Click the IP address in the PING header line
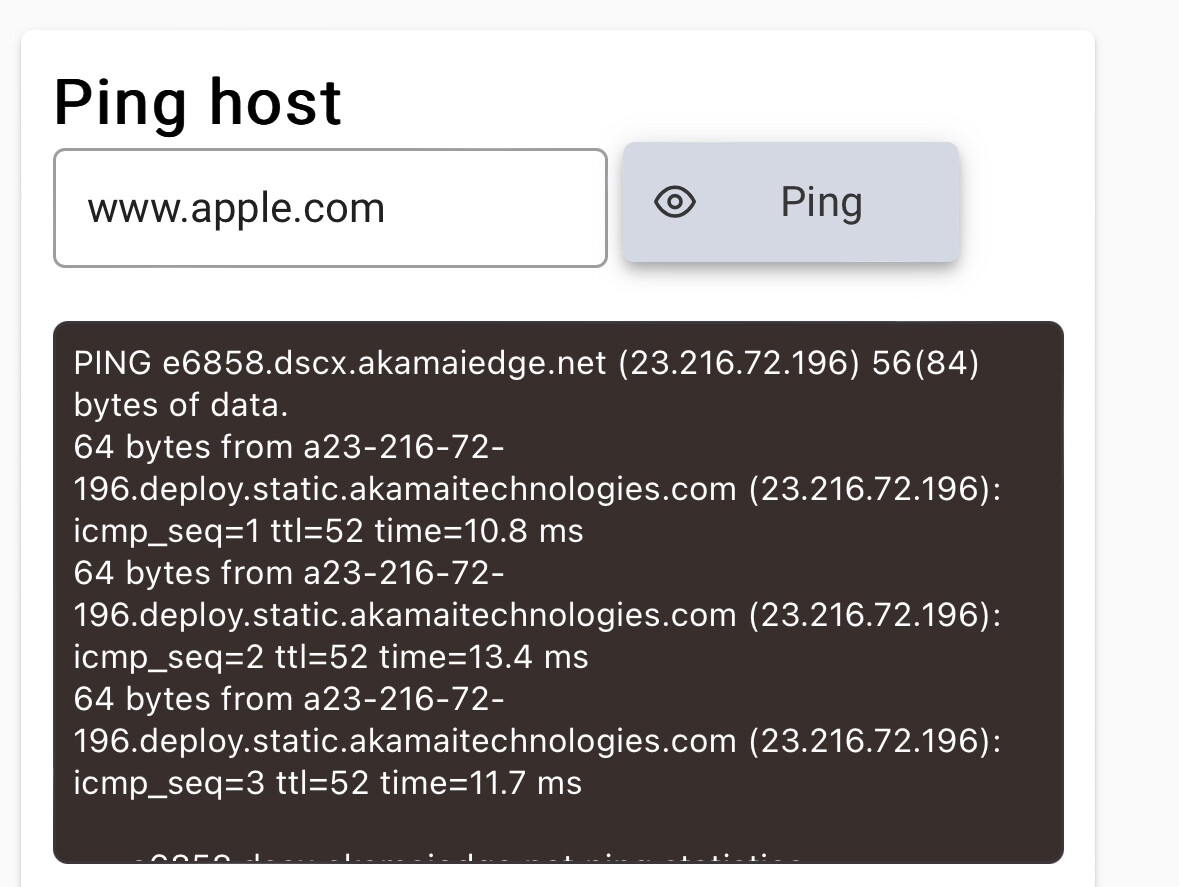Image resolution: width=1179 pixels, height=887 pixels. 738,363
